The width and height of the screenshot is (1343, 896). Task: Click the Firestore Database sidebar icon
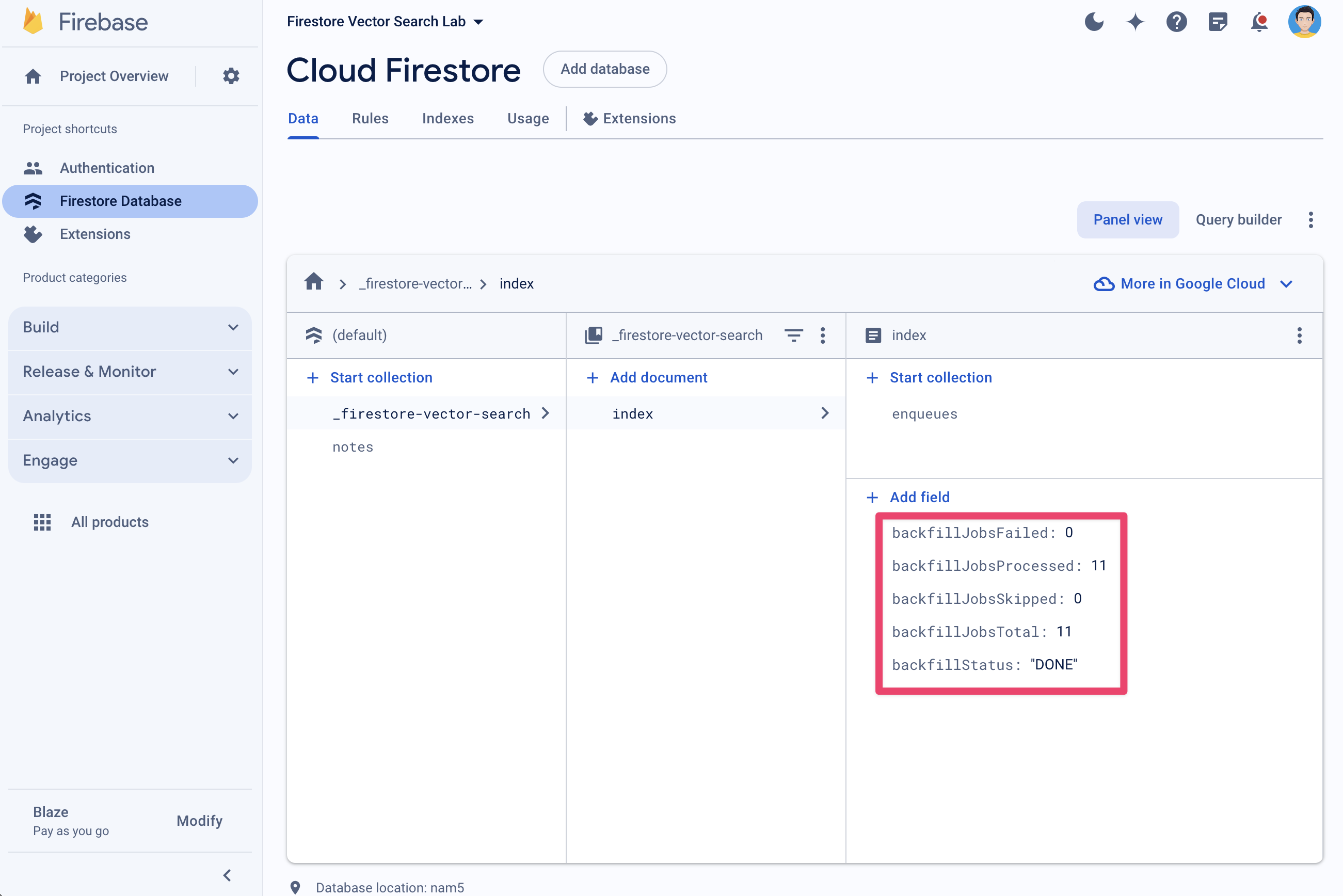35,200
